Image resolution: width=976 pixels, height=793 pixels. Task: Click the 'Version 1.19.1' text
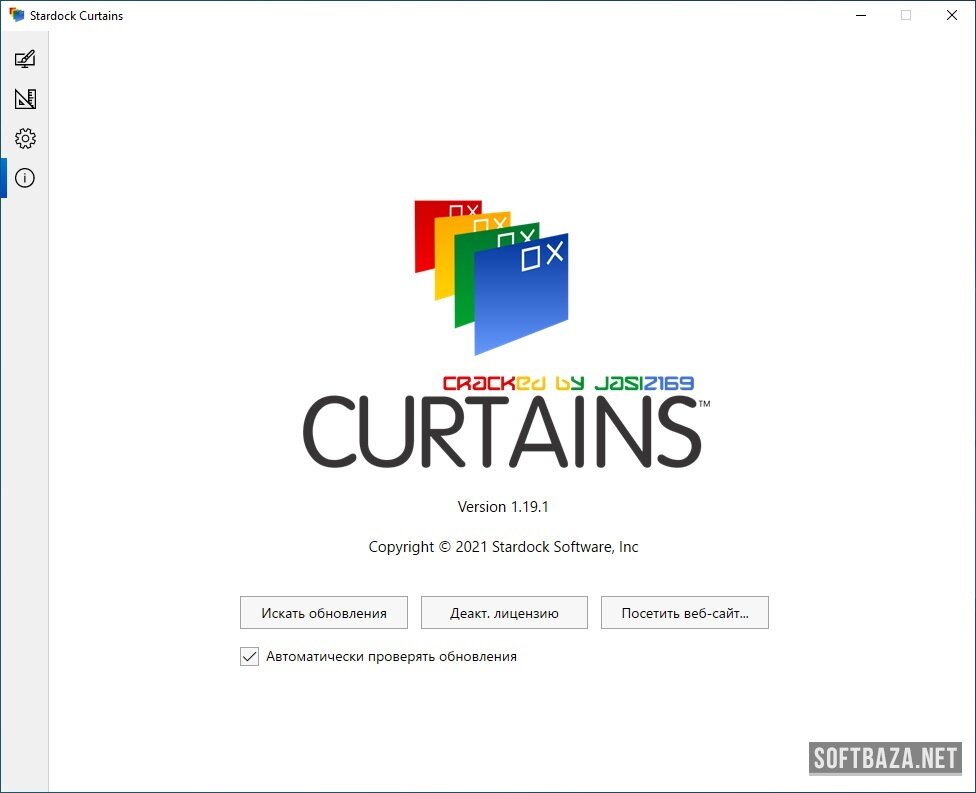pyautogui.click(x=503, y=507)
